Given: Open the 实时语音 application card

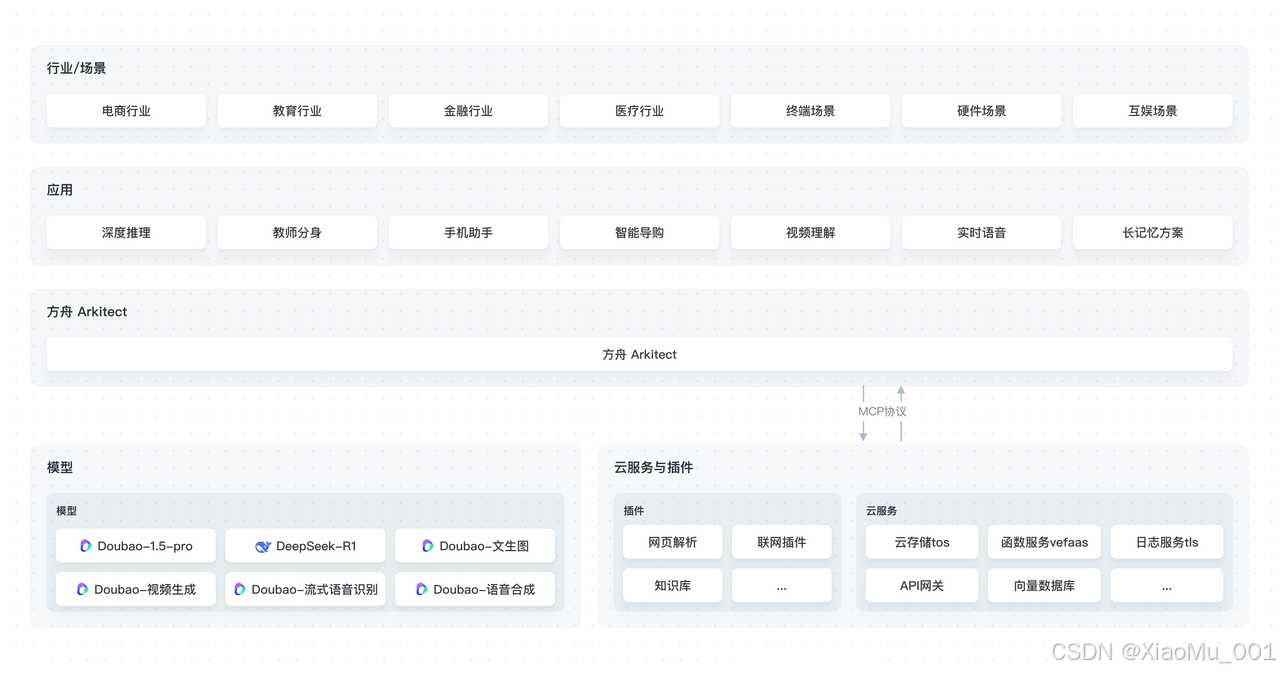Looking at the screenshot, I should coord(981,232).
